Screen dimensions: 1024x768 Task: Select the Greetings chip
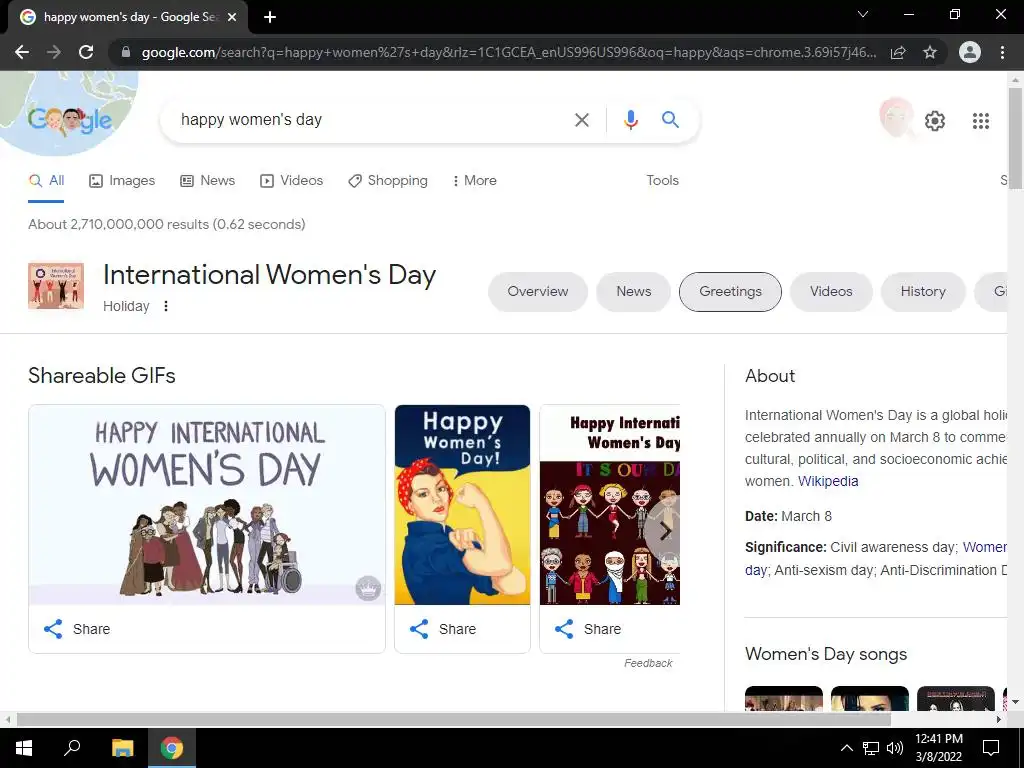[730, 292]
